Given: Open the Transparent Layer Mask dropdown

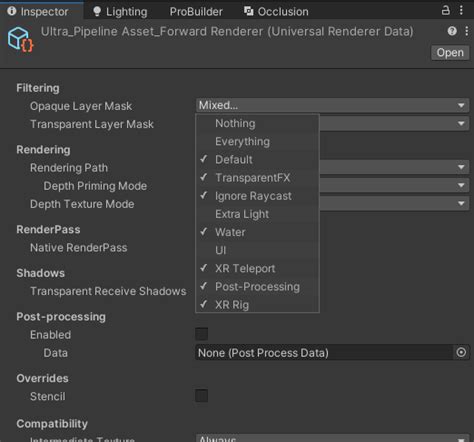Looking at the screenshot, I should 394,124.
